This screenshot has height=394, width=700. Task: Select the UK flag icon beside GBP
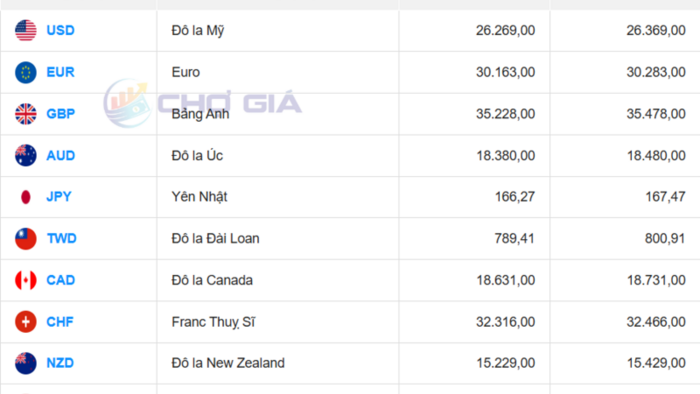tap(25, 114)
